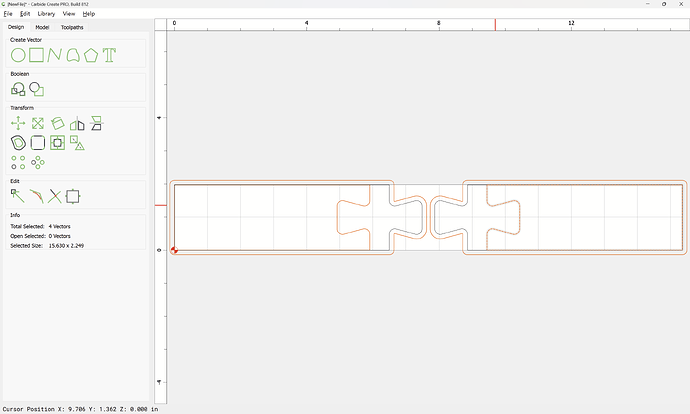Click the 'Selected Size:' label
This screenshot has width=690, height=414.
(27, 246)
